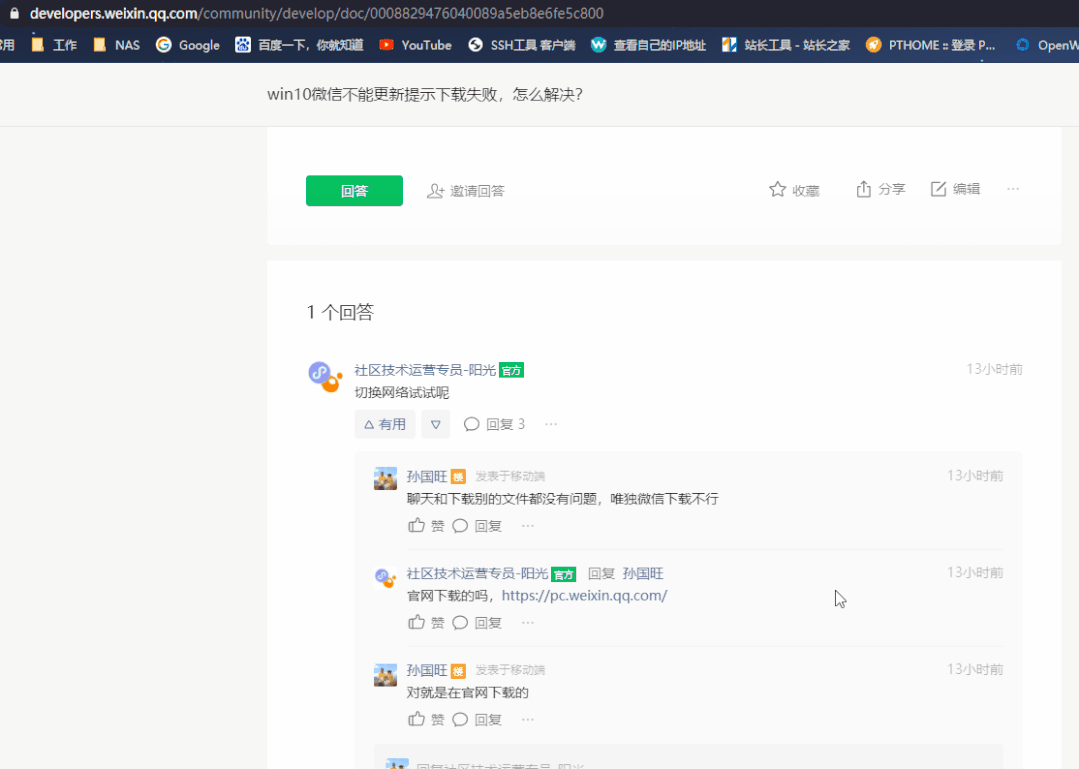1079x769 pixels.
Task: Open the ellipsis menu under the 对就是在官网下载的 comment
Action: coord(528,720)
